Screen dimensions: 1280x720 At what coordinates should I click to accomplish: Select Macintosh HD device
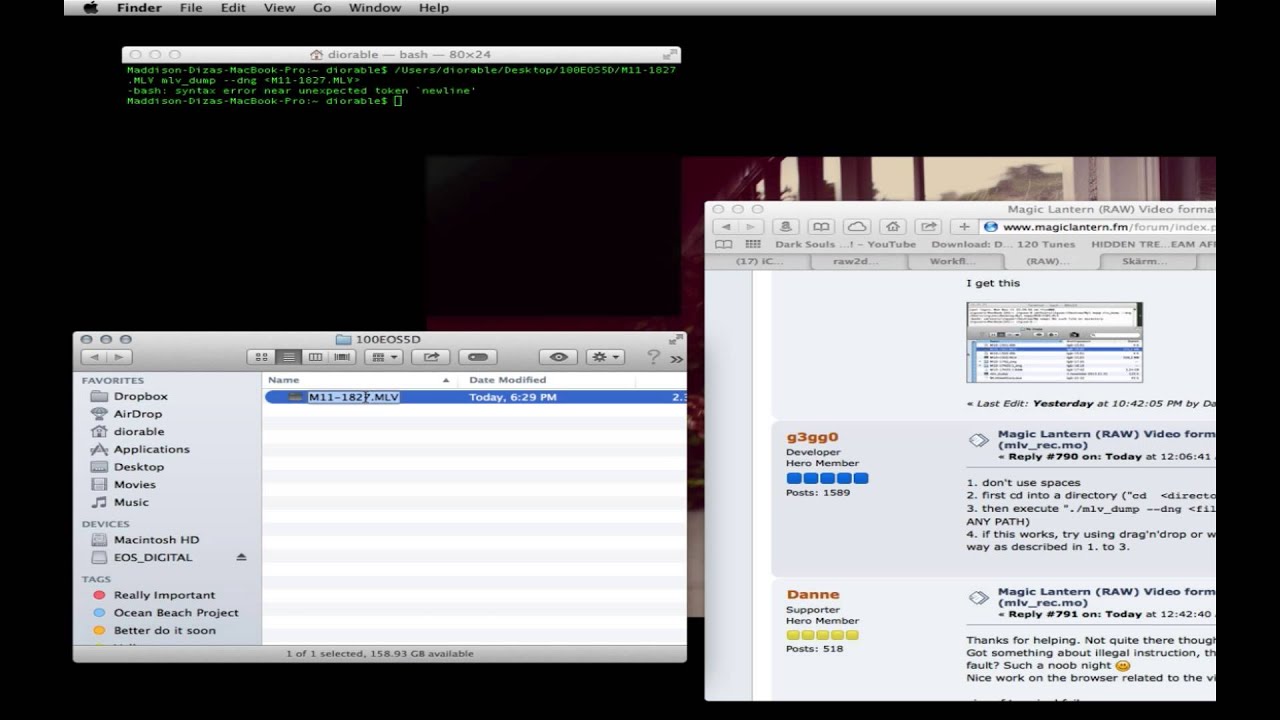coord(157,540)
